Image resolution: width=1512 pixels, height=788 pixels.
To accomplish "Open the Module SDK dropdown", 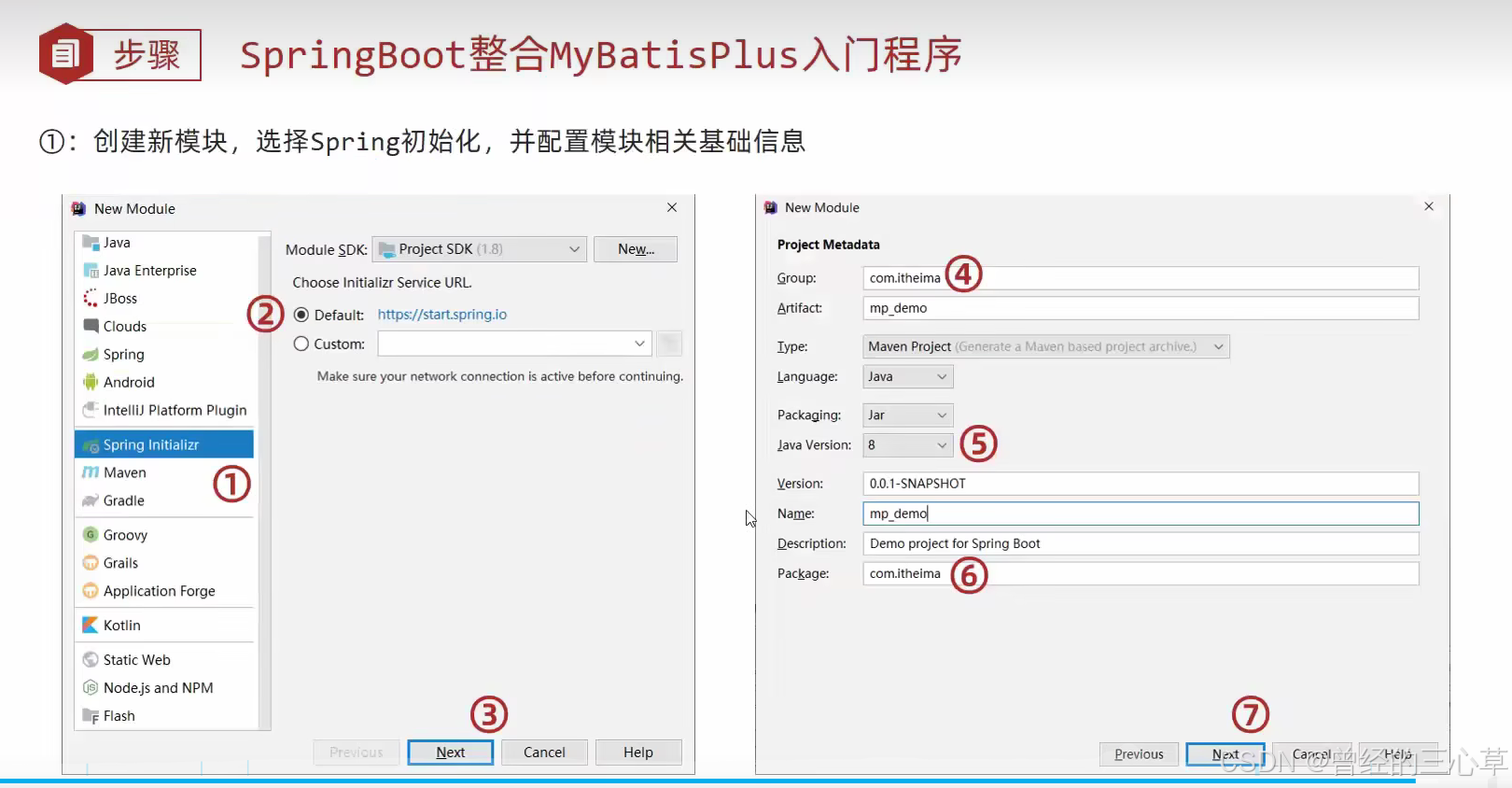I will point(480,249).
